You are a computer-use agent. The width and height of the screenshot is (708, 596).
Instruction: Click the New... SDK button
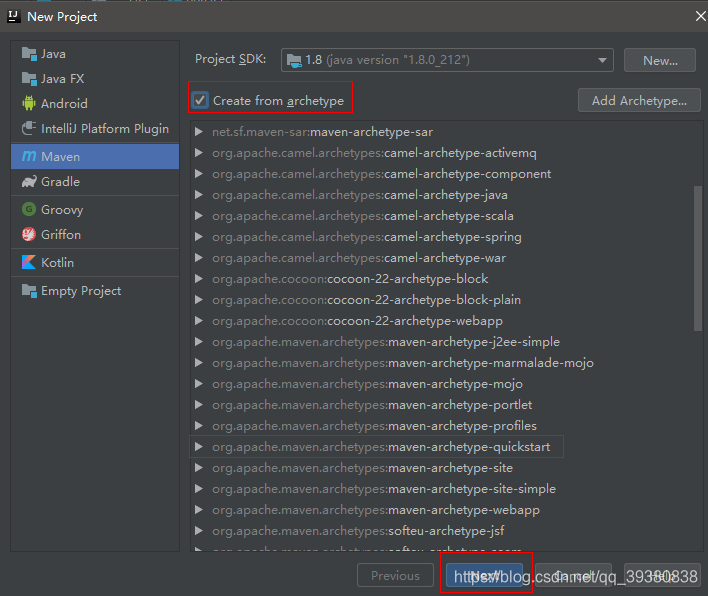[660, 60]
